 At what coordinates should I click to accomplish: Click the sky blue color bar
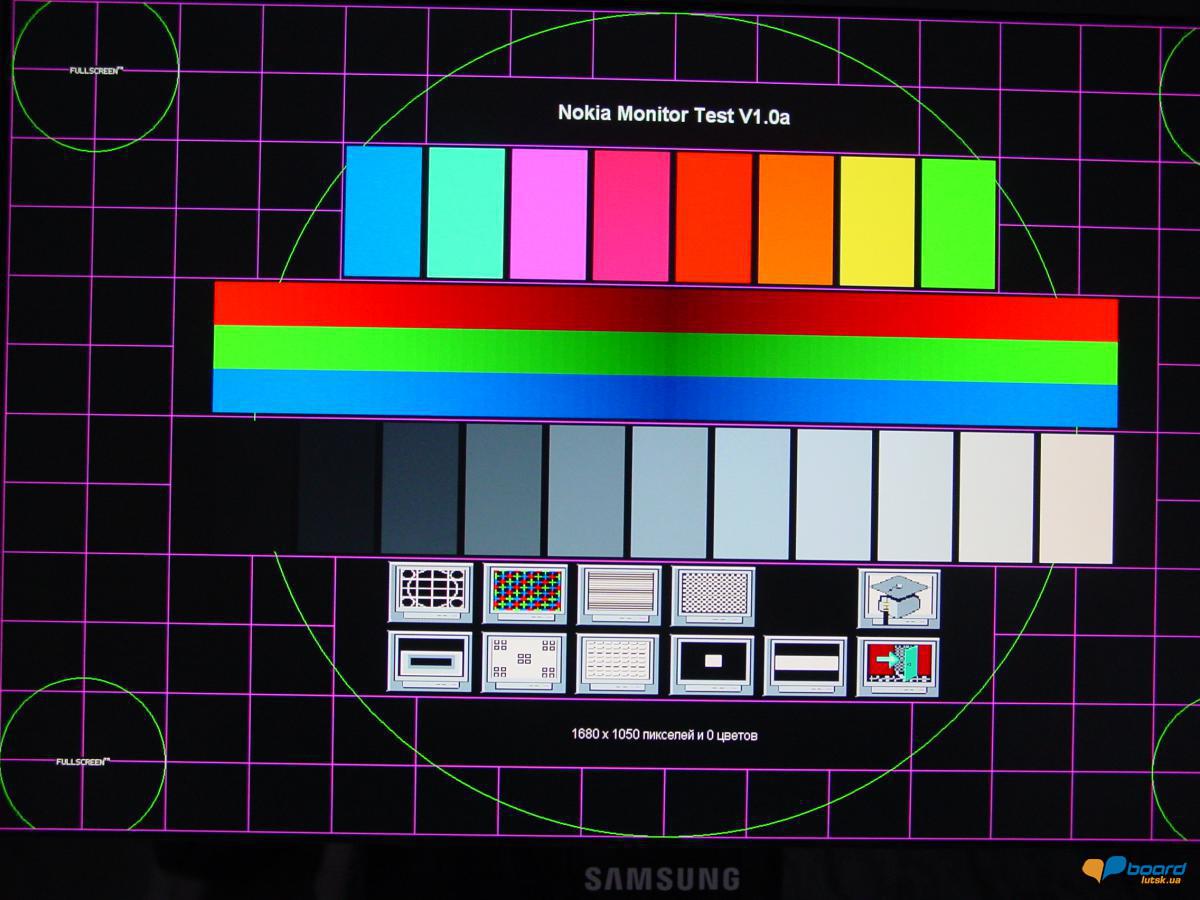point(383,211)
